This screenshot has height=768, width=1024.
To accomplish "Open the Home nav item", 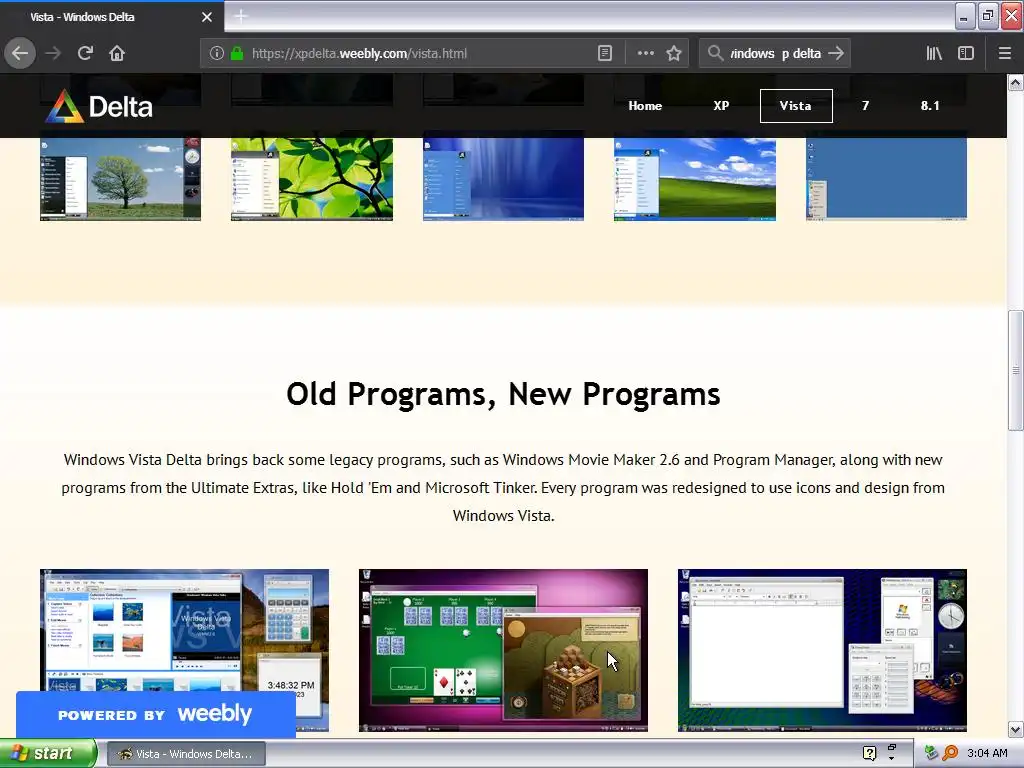I will pyautogui.click(x=645, y=106).
